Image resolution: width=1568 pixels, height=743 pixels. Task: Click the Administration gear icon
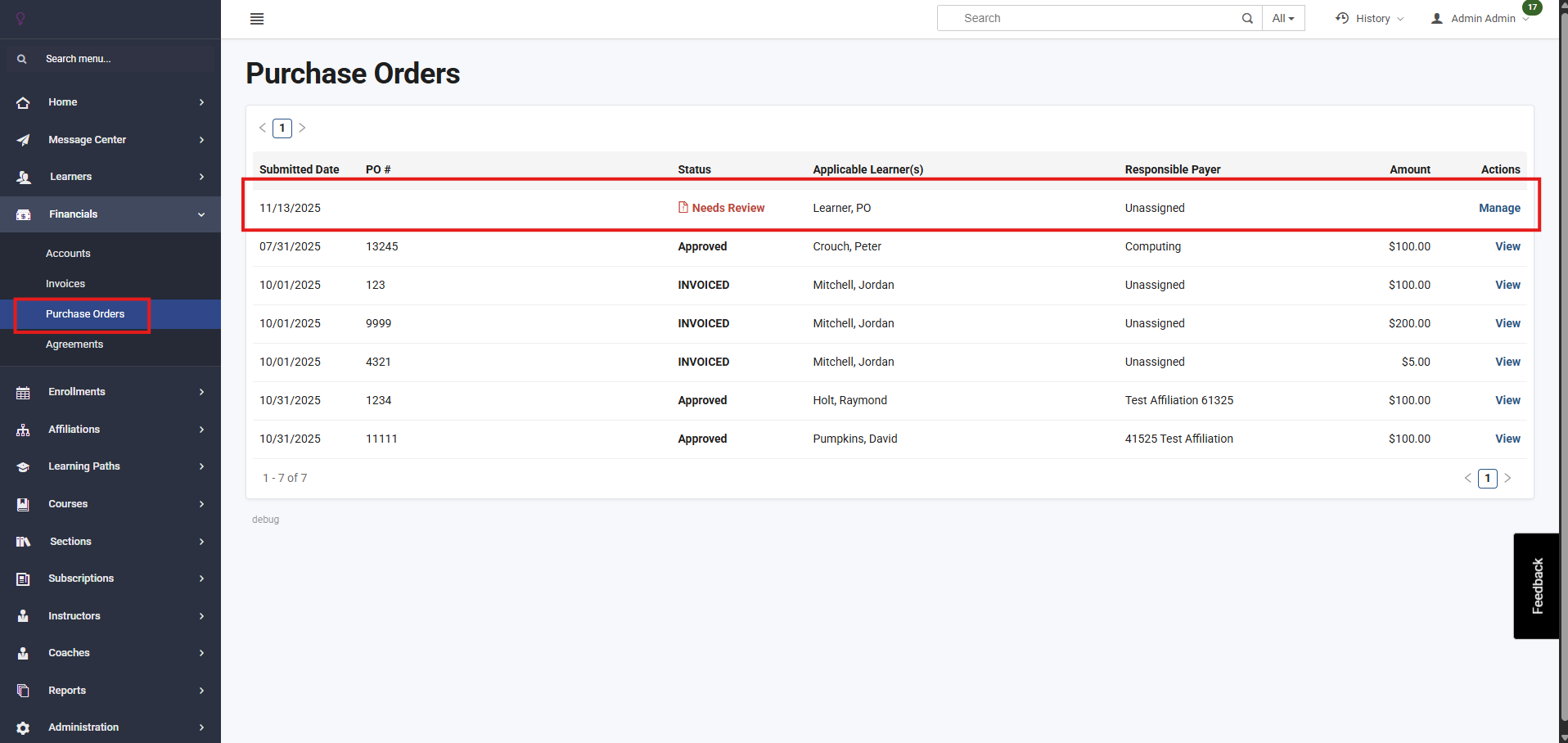(23, 727)
